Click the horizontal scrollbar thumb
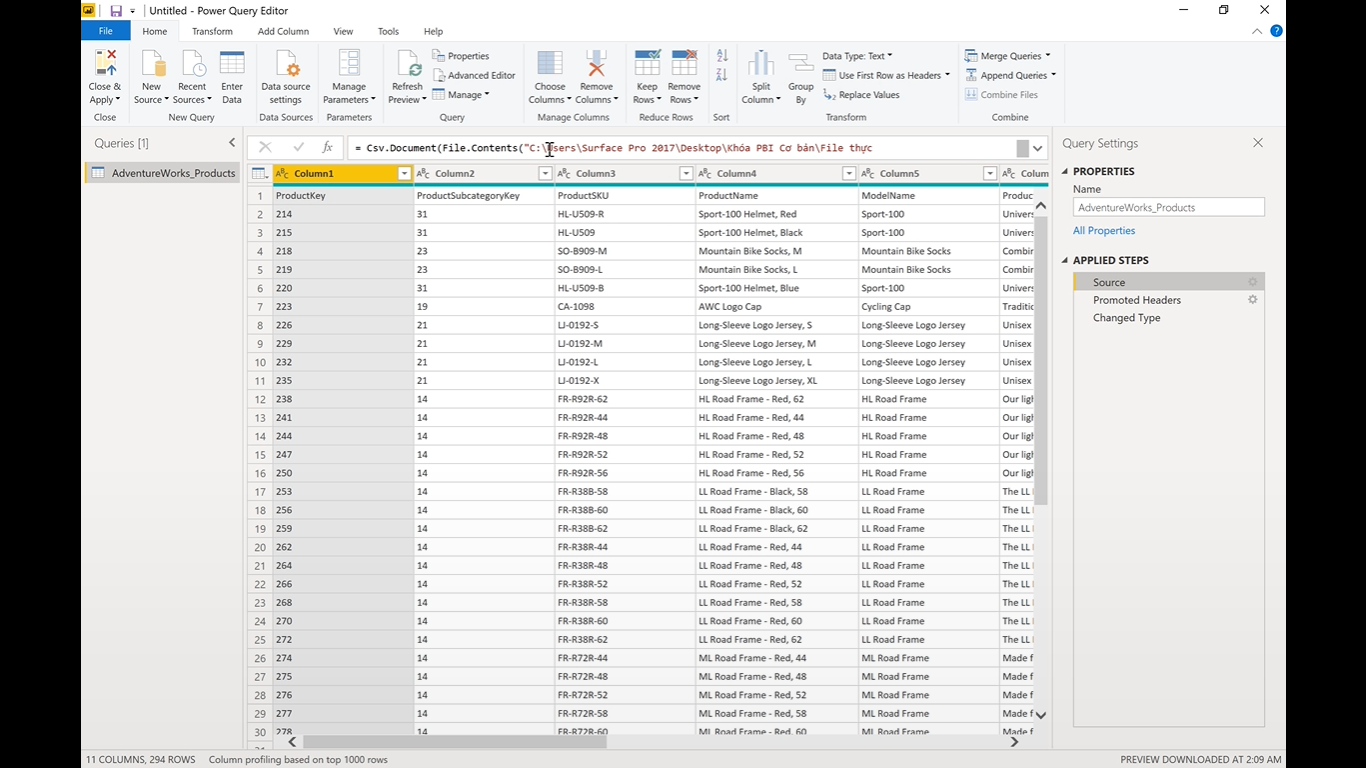Image resolution: width=1366 pixels, height=768 pixels. point(455,742)
